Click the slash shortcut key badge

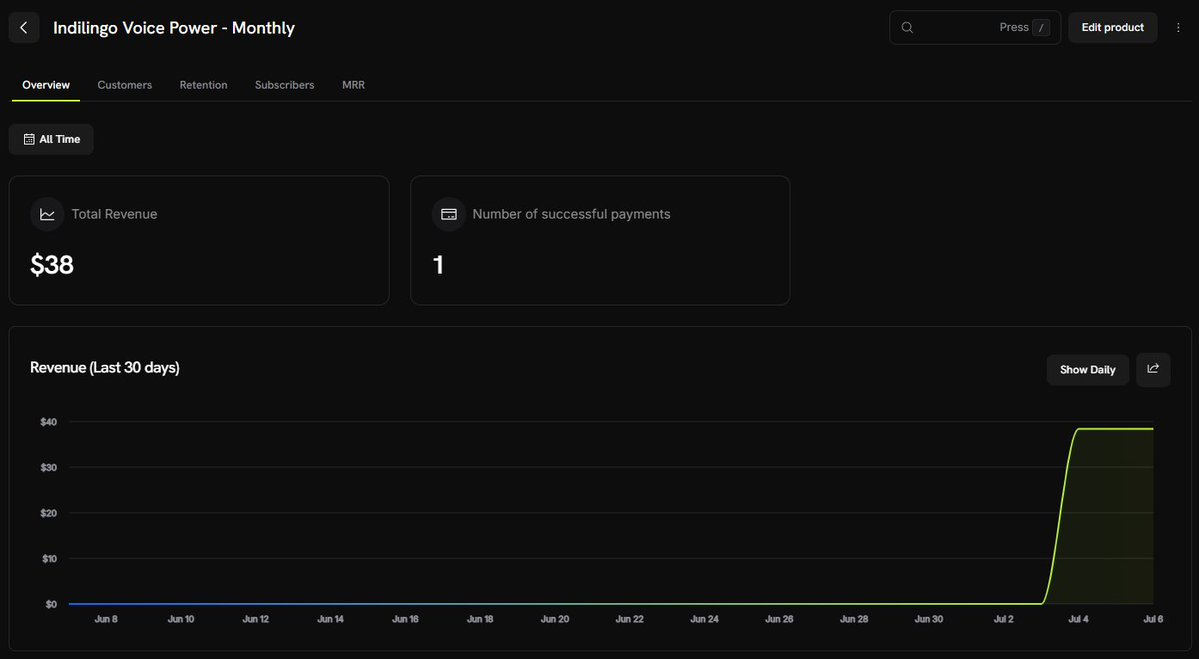pyautogui.click(x=1041, y=28)
